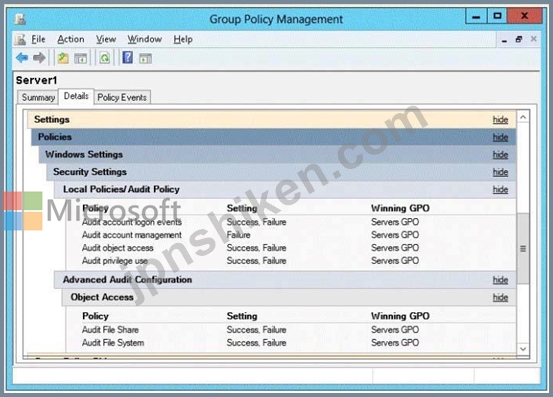The height and width of the screenshot is (397, 553).
Task: Open the View menu
Action: [x=106, y=39]
